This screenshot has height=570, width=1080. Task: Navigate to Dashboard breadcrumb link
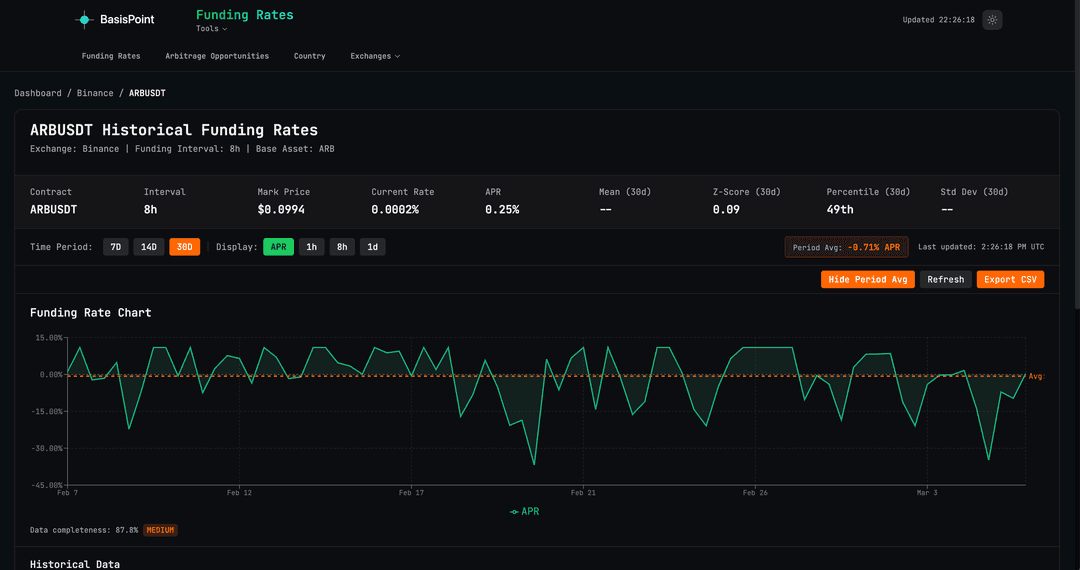[38, 93]
